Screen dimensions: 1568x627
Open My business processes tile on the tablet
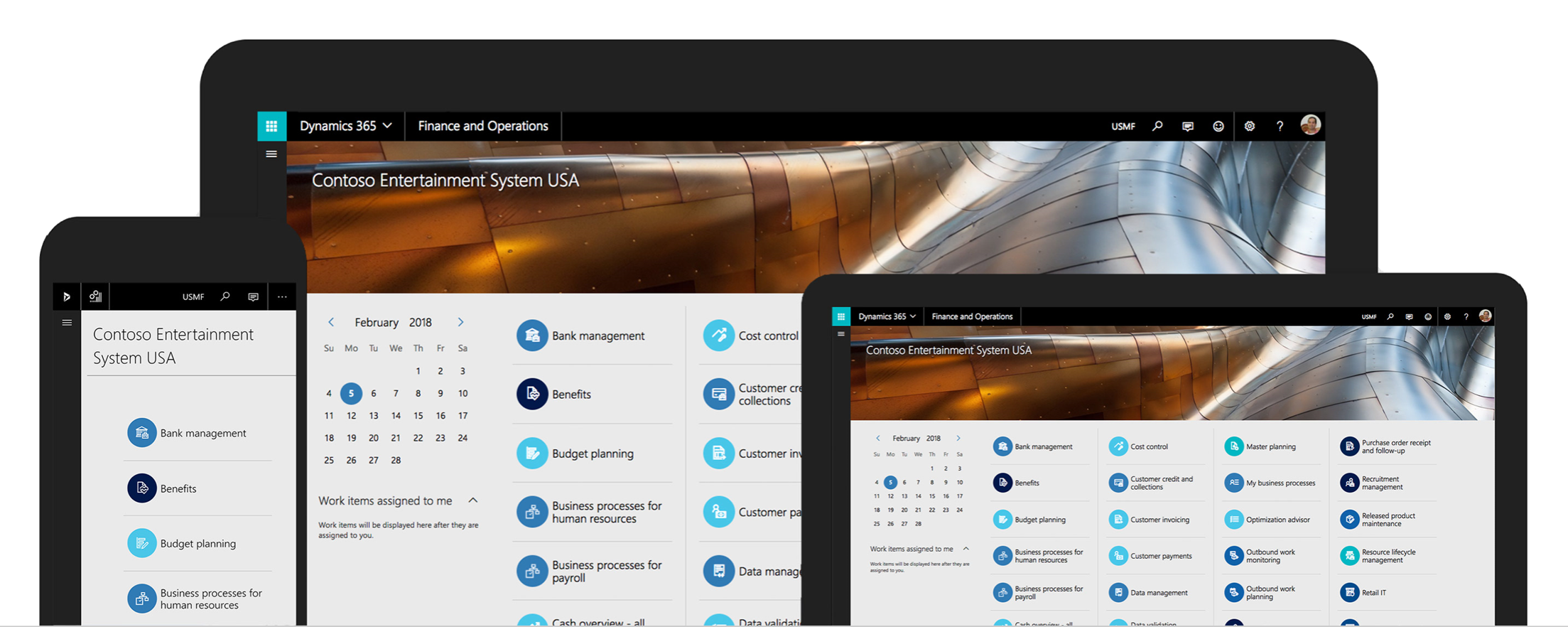click(1270, 483)
